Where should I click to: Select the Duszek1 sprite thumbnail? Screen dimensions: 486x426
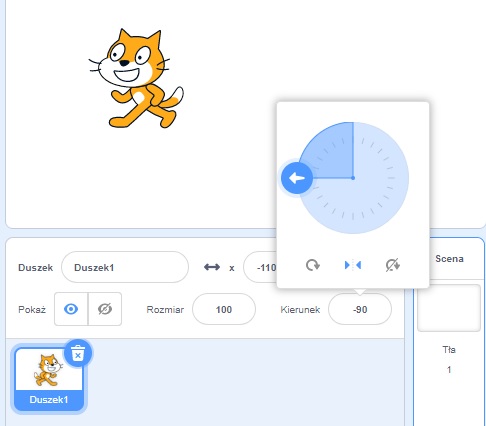(49, 380)
